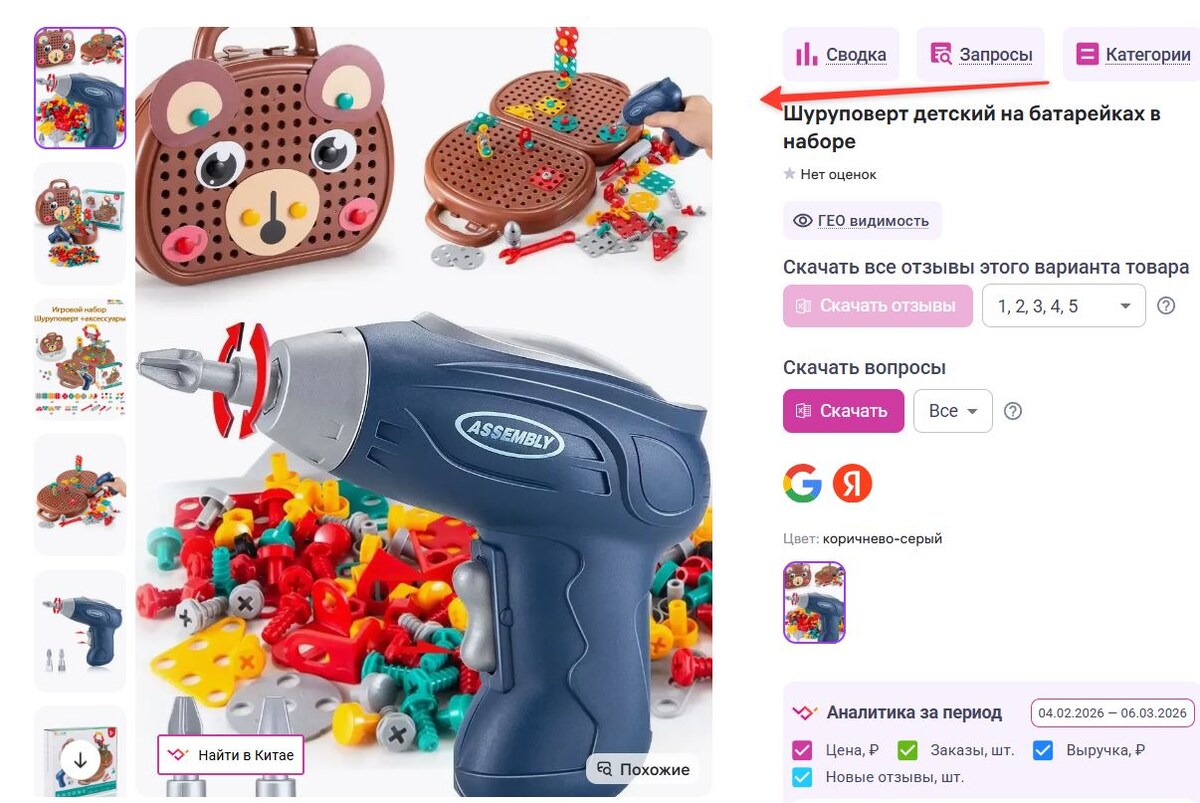Image resolution: width=1200 pixels, height=803 pixels.
Task: Disable the Новые отзывы, шт. checkbox
Action: [802, 777]
